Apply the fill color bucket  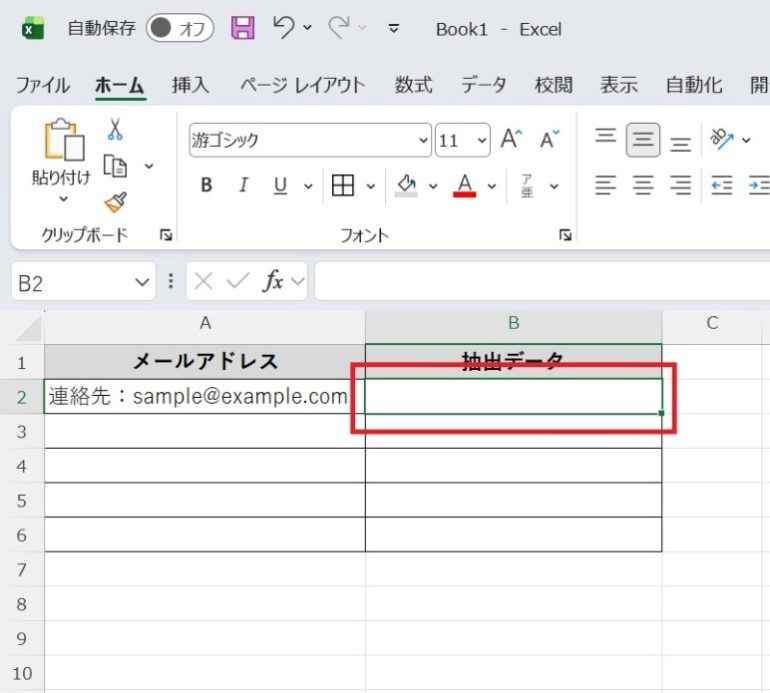406,186
